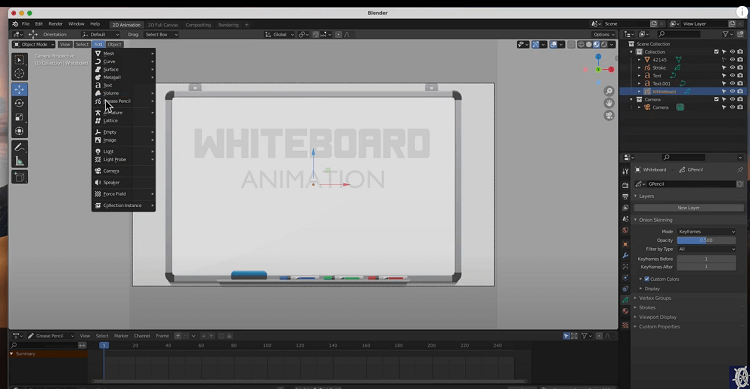Select the Add Cube tool
Image resolution: width=750 pixels, height=389 pixels.
[19, 177]
